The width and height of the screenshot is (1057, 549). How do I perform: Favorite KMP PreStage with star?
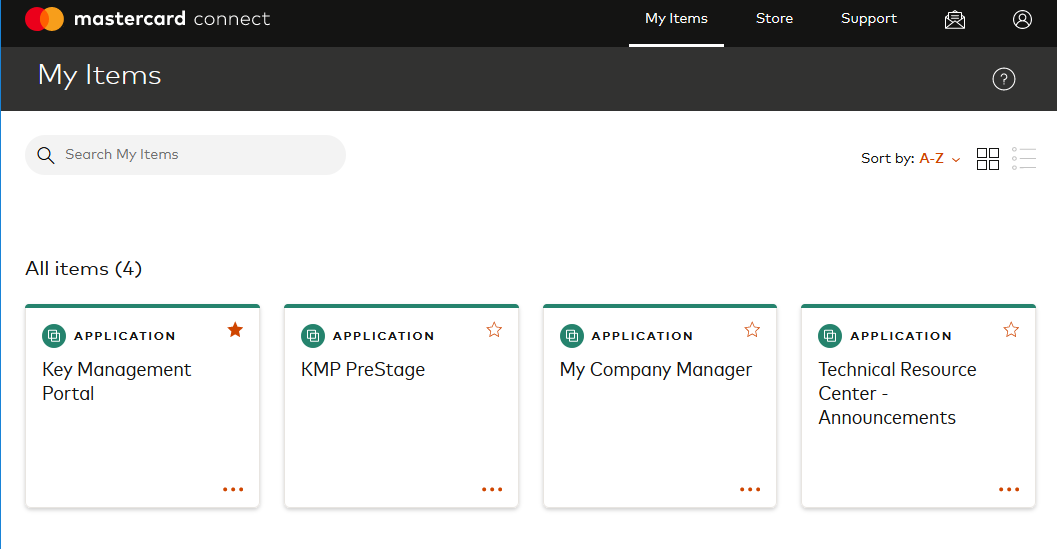coord(494,330)
